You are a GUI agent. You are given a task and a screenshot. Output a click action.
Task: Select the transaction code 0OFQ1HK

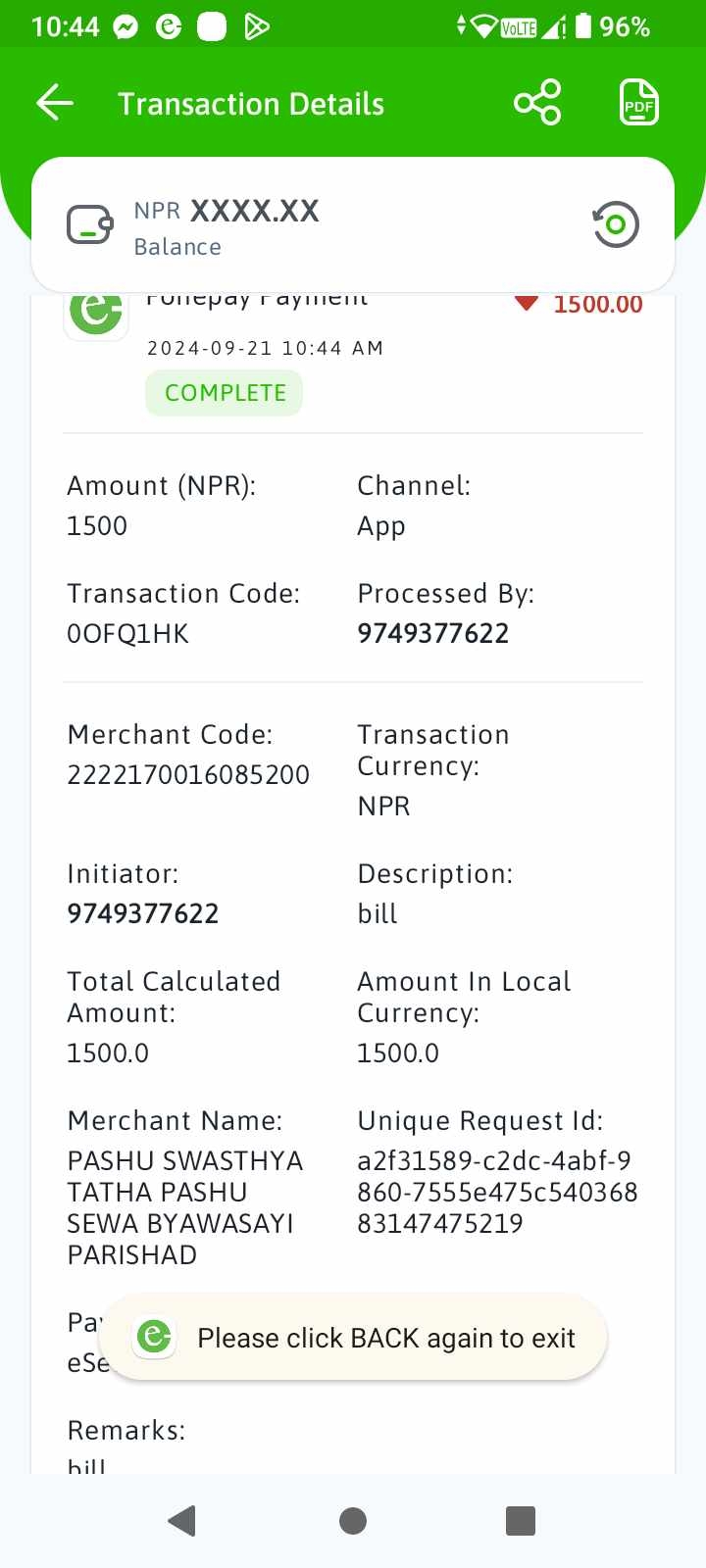pos(128,634)
